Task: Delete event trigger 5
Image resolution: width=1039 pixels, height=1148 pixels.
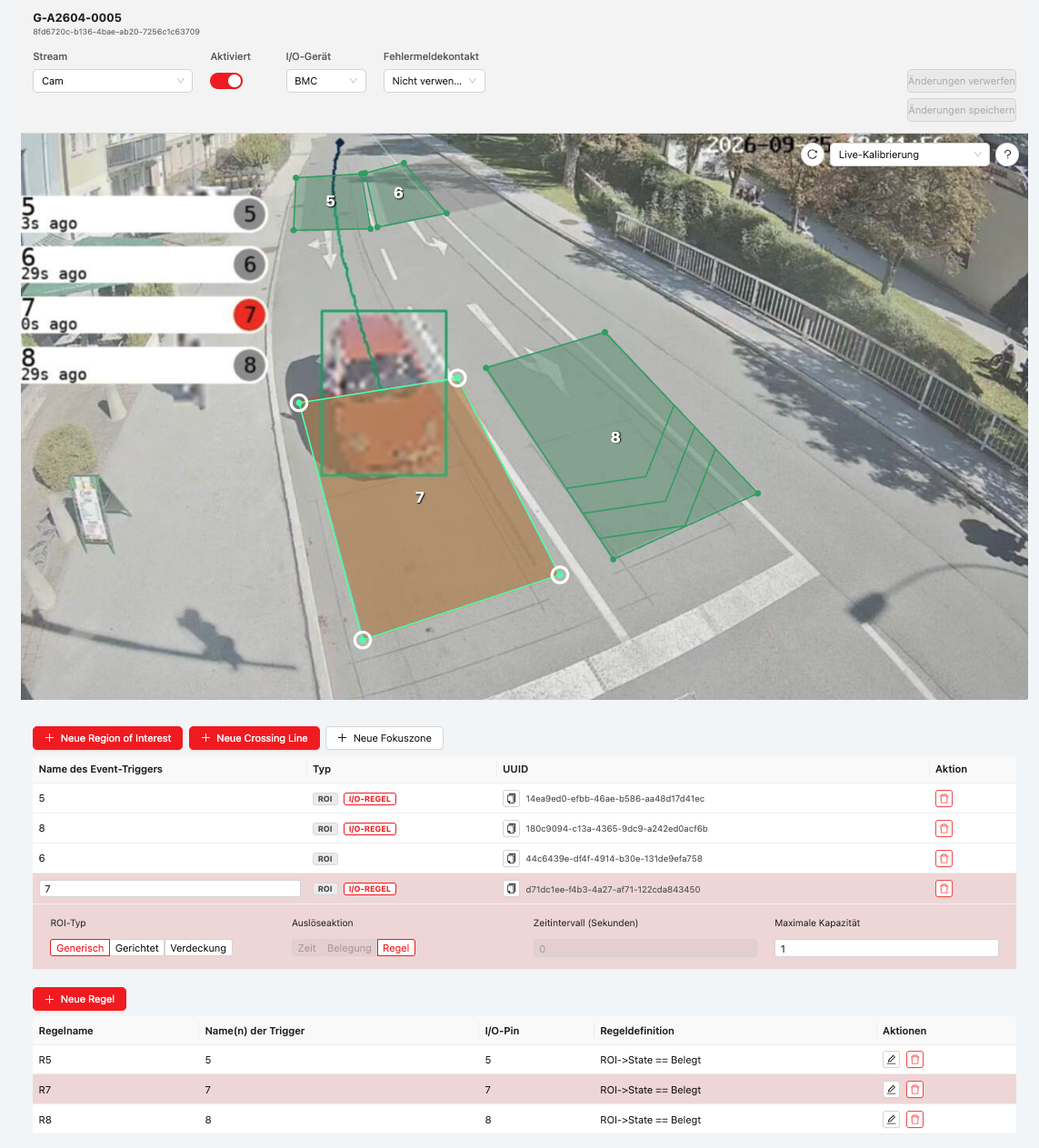Action: pos(944,799)
